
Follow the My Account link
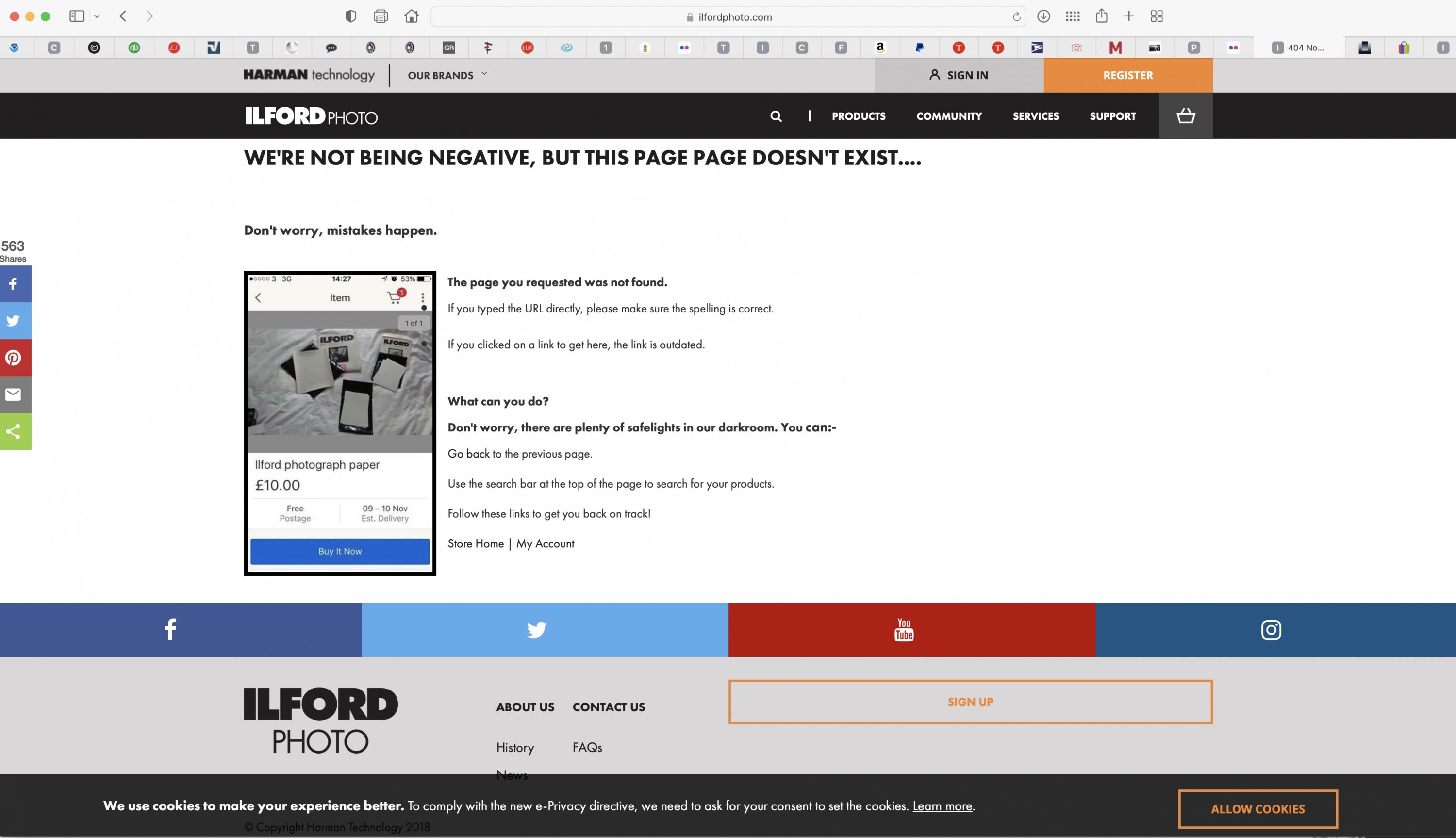click(545, 543)
